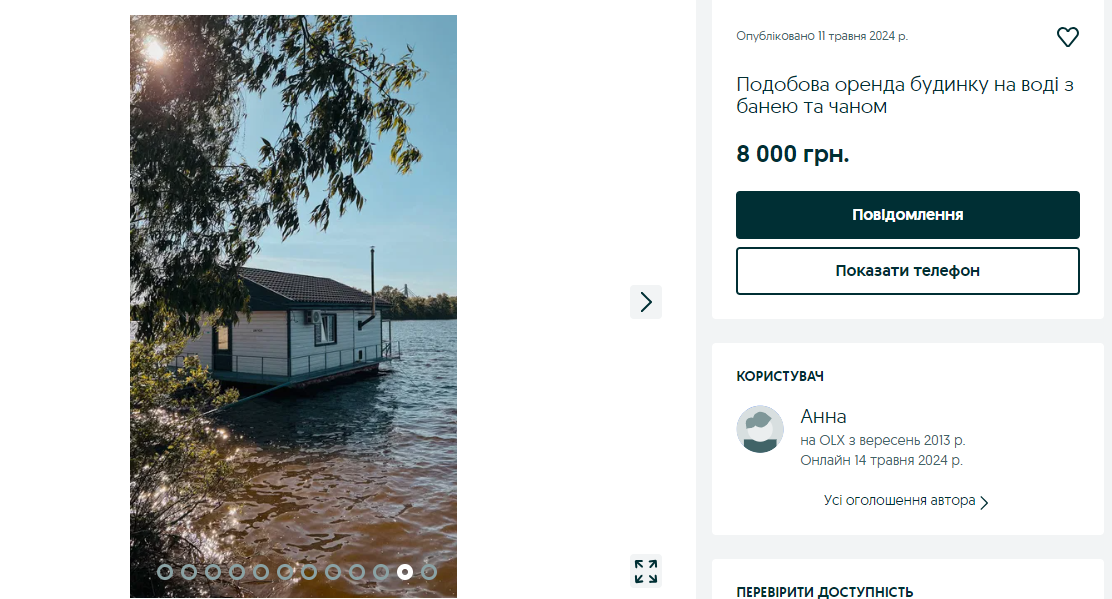Select the last gallery pagination dot
The width and height of the screenshot is (1112, 599).
point(429,572)
